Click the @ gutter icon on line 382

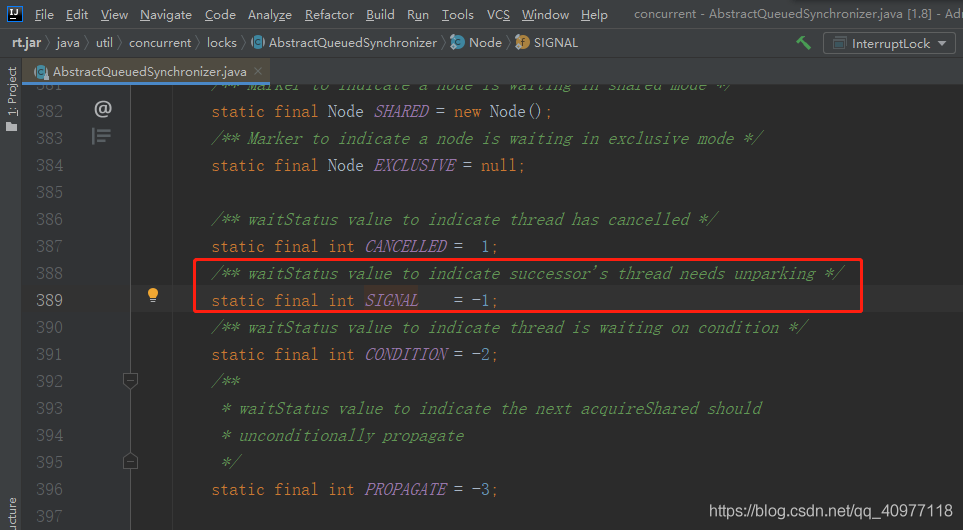pyautogui.click(x=103, y=108)
